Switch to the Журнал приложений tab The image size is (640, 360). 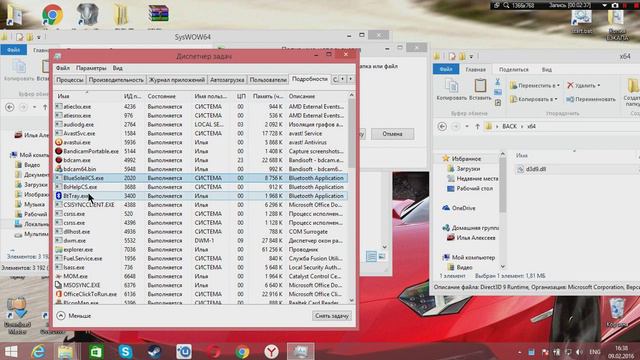(177, 80)
